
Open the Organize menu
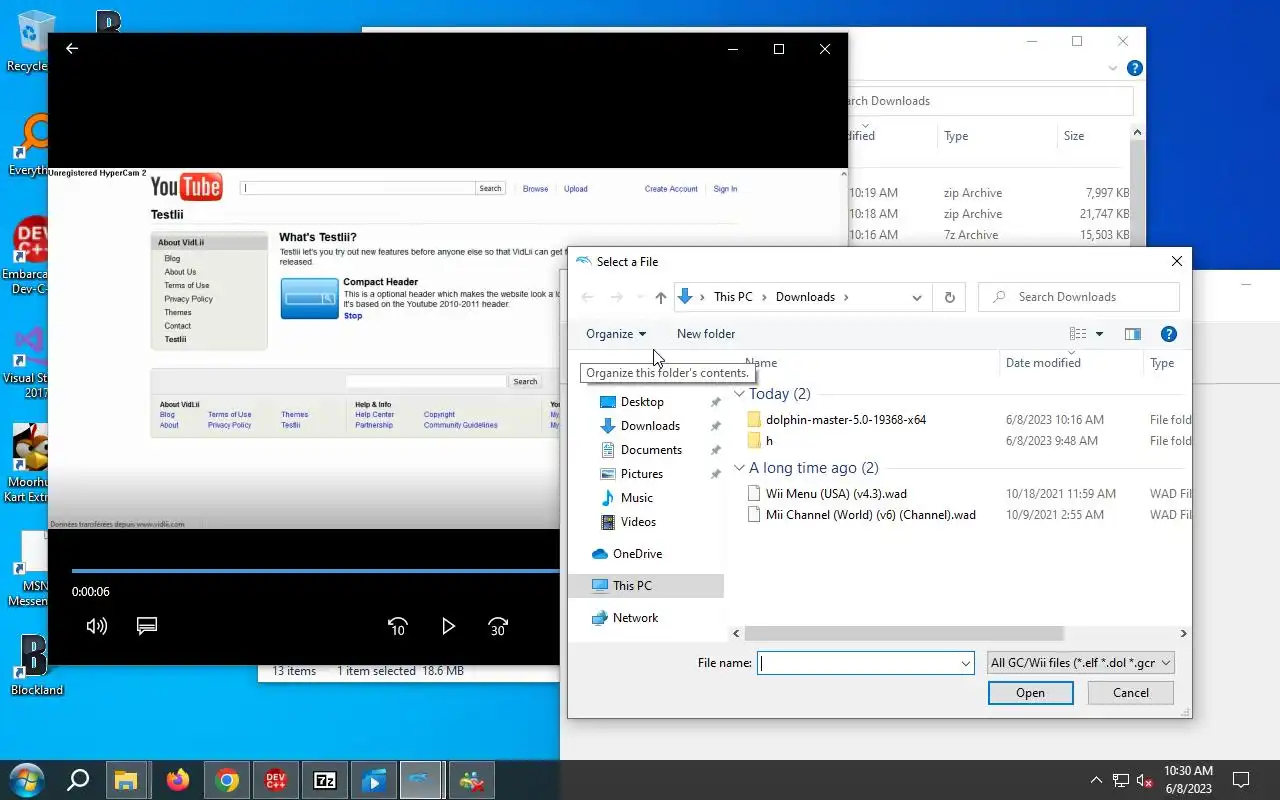click(616, 334)
